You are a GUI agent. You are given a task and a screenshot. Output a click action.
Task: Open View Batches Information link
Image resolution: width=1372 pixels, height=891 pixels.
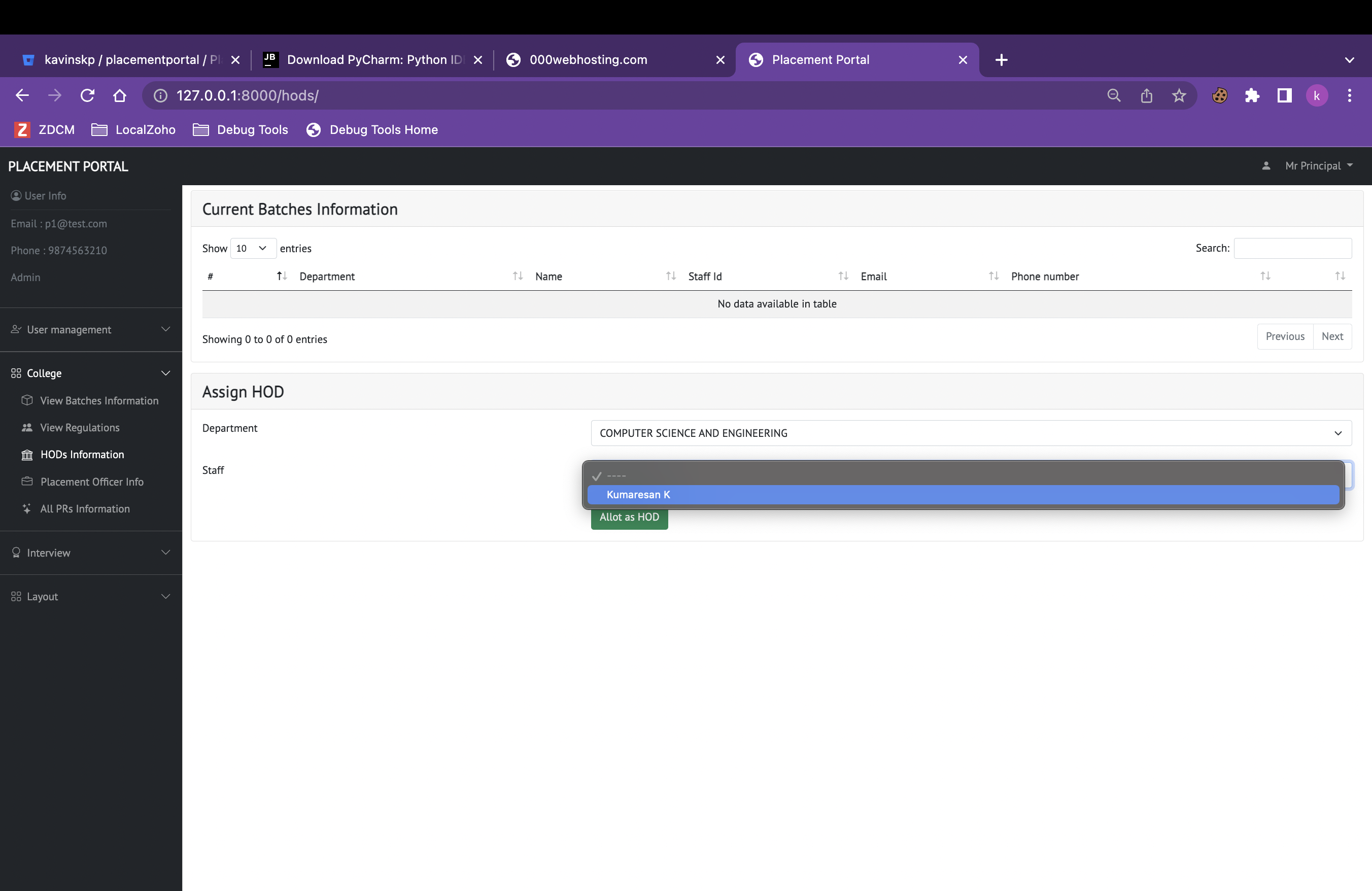[99, 400]
